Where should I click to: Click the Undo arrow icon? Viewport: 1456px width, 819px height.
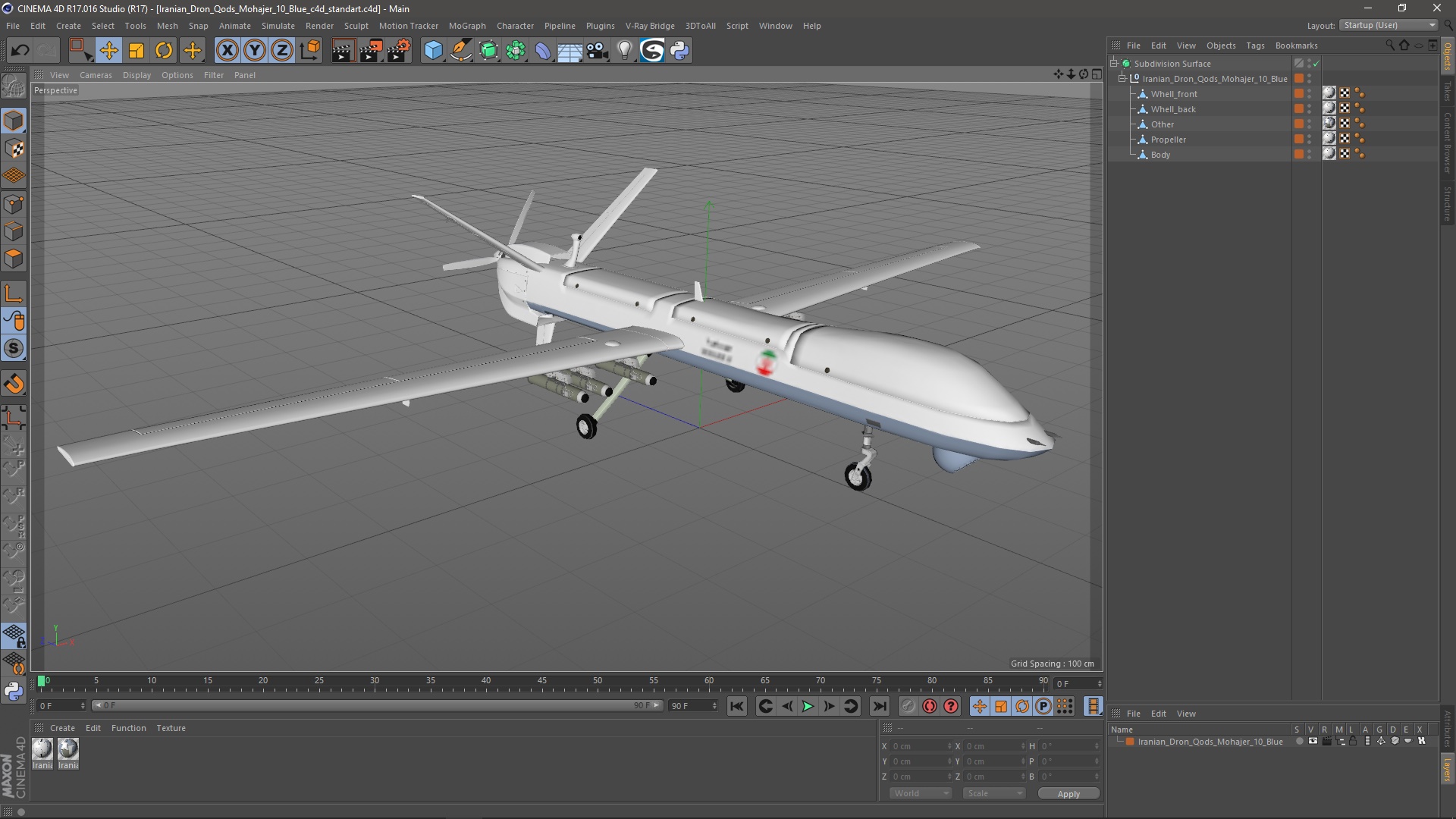point(20,51)
